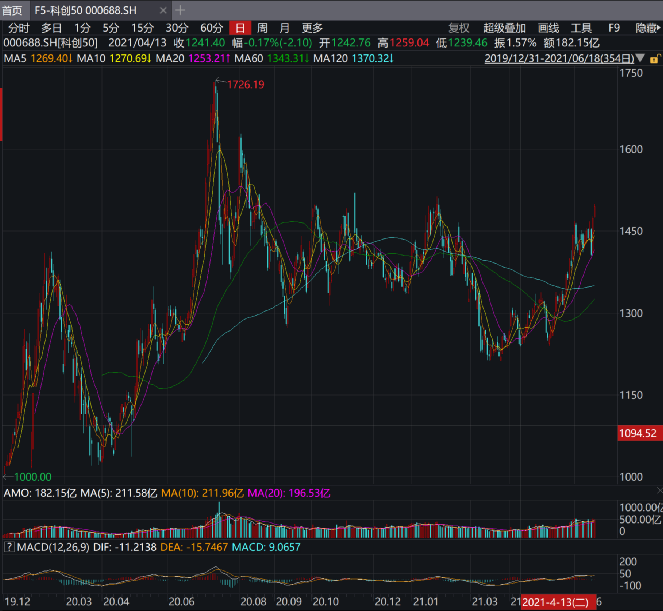Screen dimensions: 663x611
Task: Click the 隐藏 hide panel button
Action: click(x=647, y=28)
